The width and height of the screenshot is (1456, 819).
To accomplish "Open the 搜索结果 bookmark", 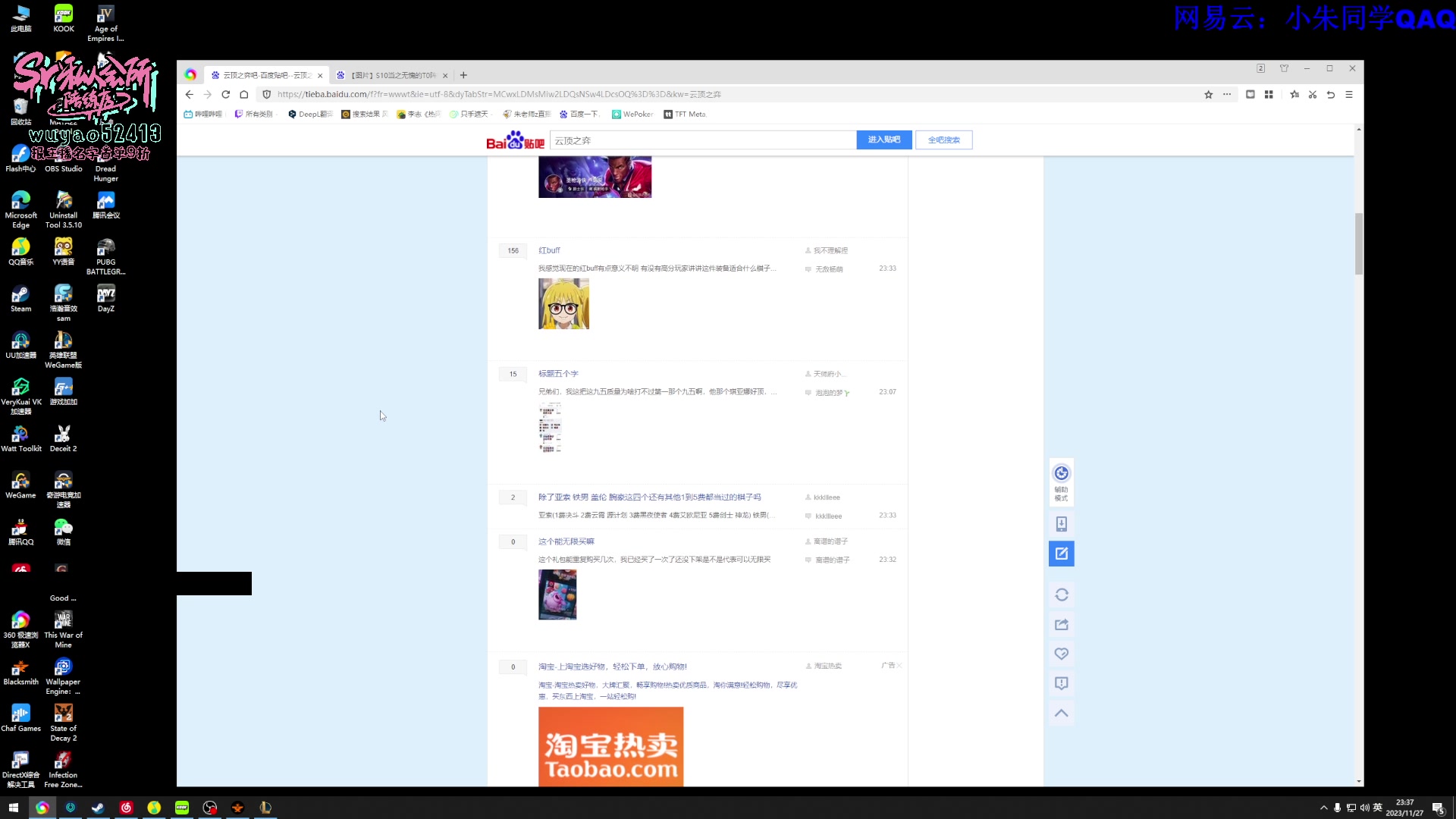I will 365,115.
